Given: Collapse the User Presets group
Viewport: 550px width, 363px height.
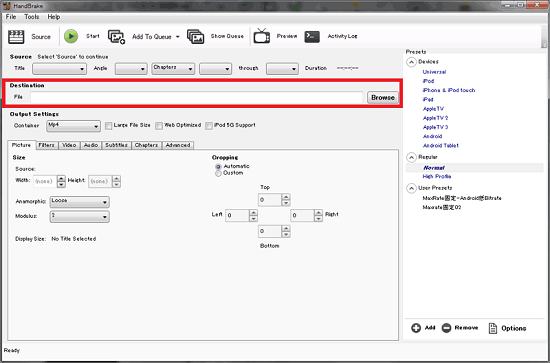Looking at the screenshot, I should coord(411,188).
